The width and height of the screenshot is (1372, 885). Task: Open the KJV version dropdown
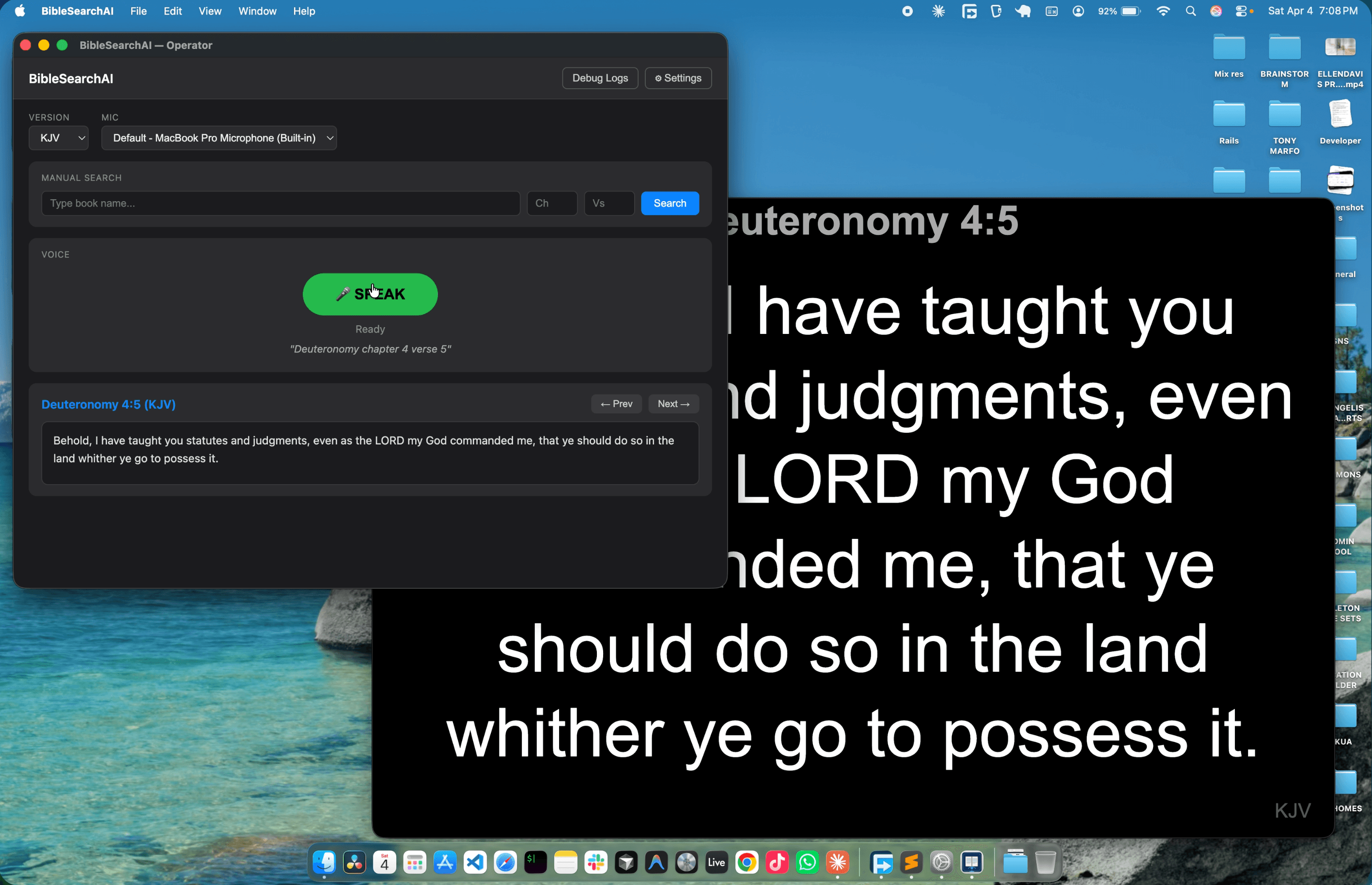pyautogui.click(x=58, y=138)
